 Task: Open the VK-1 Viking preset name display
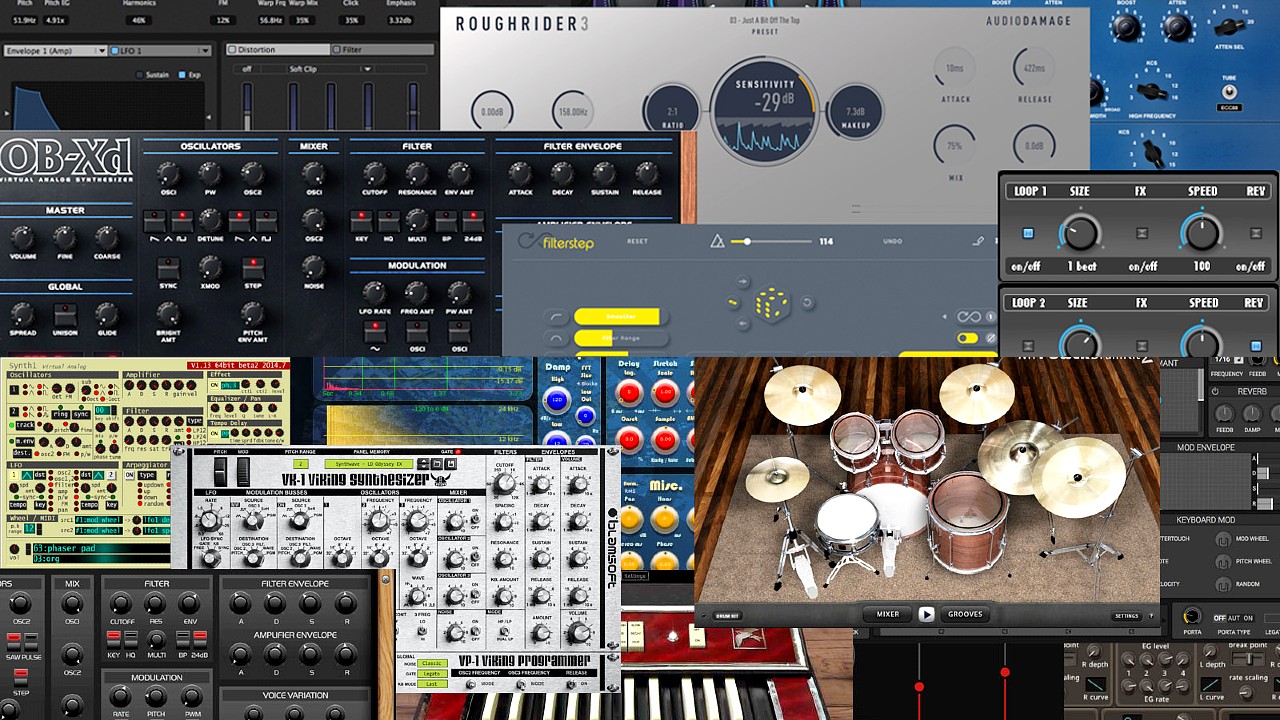tap(369, 464)
